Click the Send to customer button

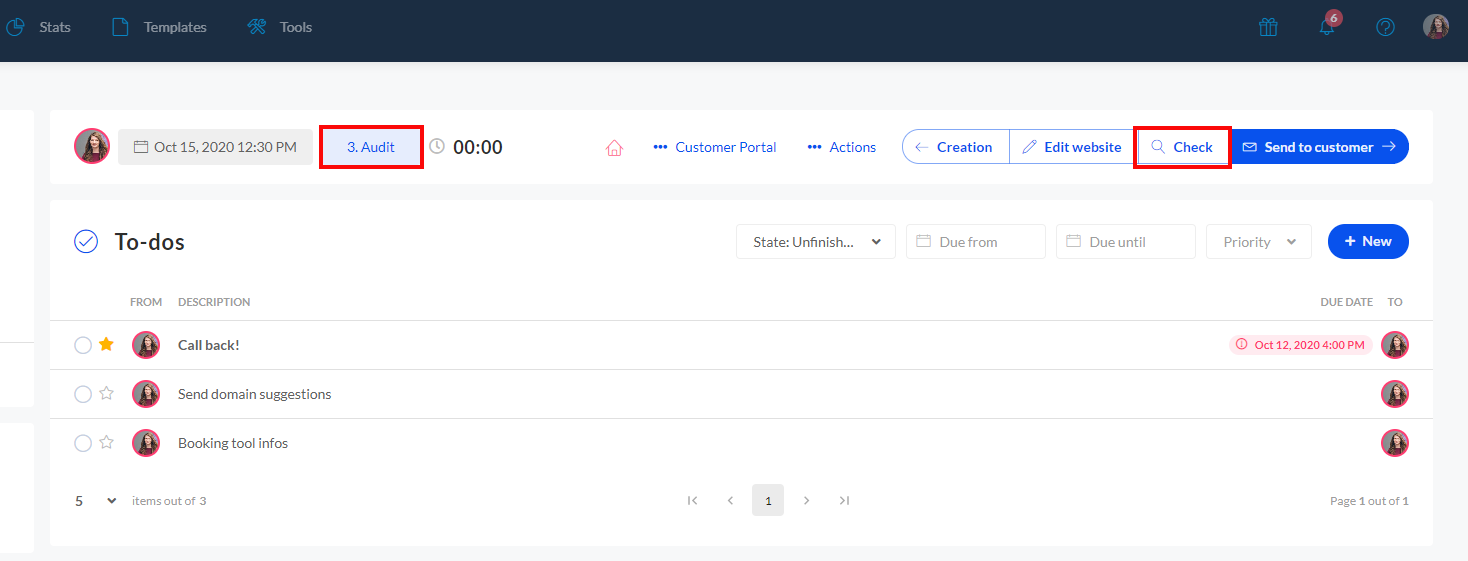(x=1318, y=147)
